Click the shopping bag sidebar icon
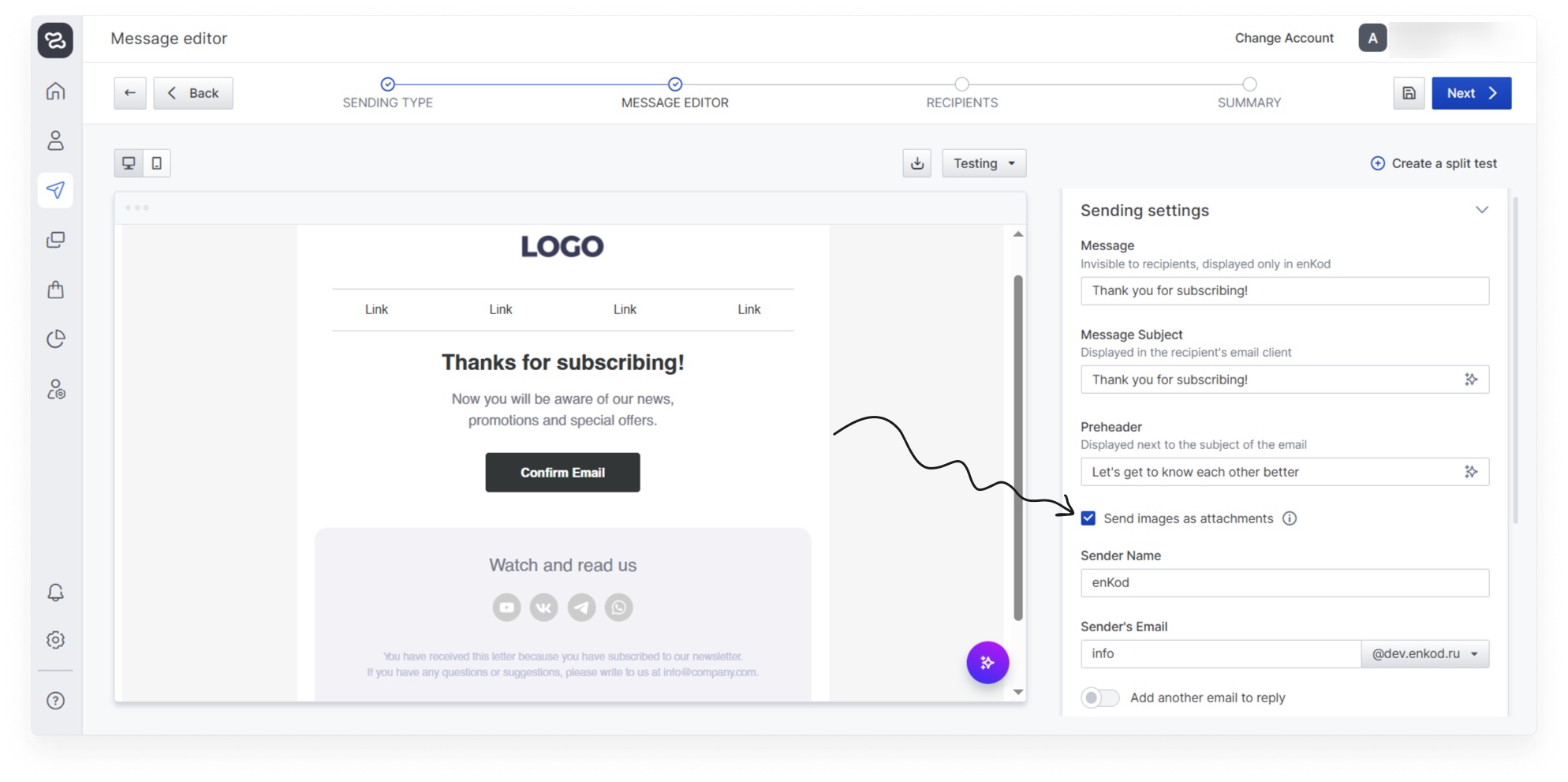This screenshot has height=782, width=1568. click(x=55, y=290)
